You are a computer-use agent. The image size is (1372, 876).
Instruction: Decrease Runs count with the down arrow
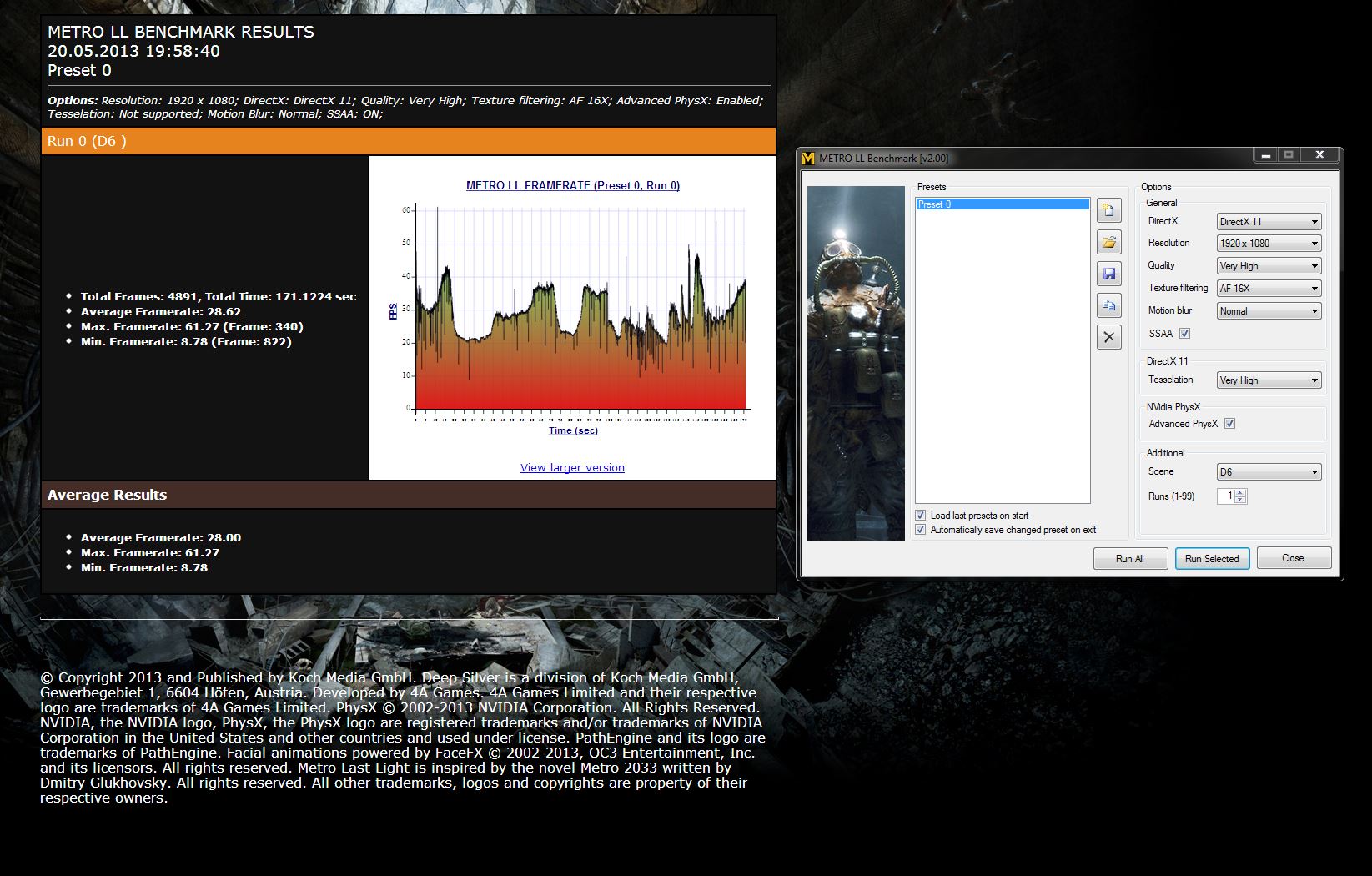click(1240, 500)
